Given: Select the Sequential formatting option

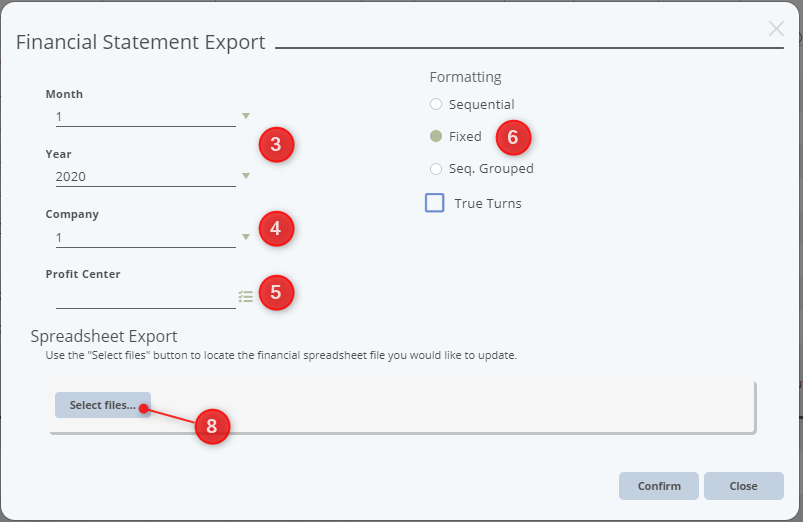Looking at the screenshot, I should (436, 104).
